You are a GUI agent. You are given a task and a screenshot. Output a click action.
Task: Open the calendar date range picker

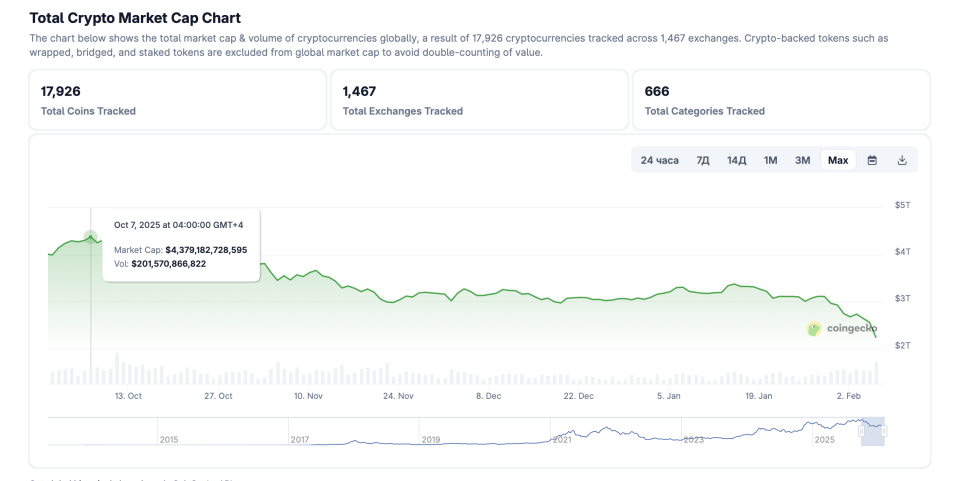point(872,160)
